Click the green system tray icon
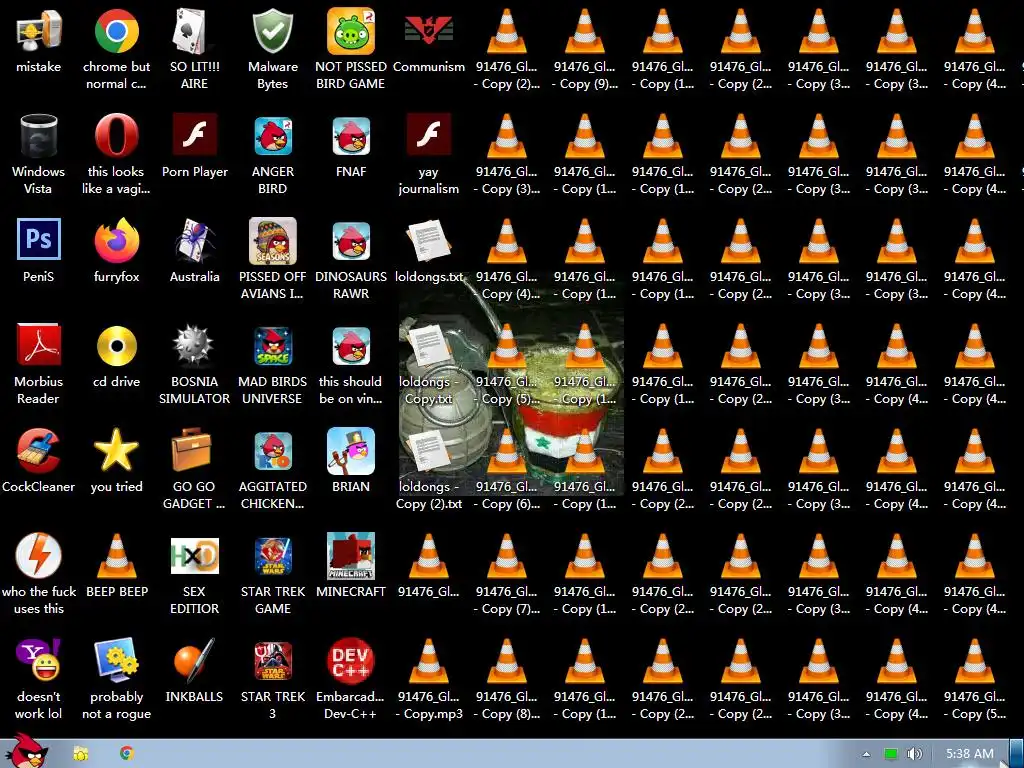Image resolution: width=1024 pixels, height=768 pixels. (x=890, y=754)
